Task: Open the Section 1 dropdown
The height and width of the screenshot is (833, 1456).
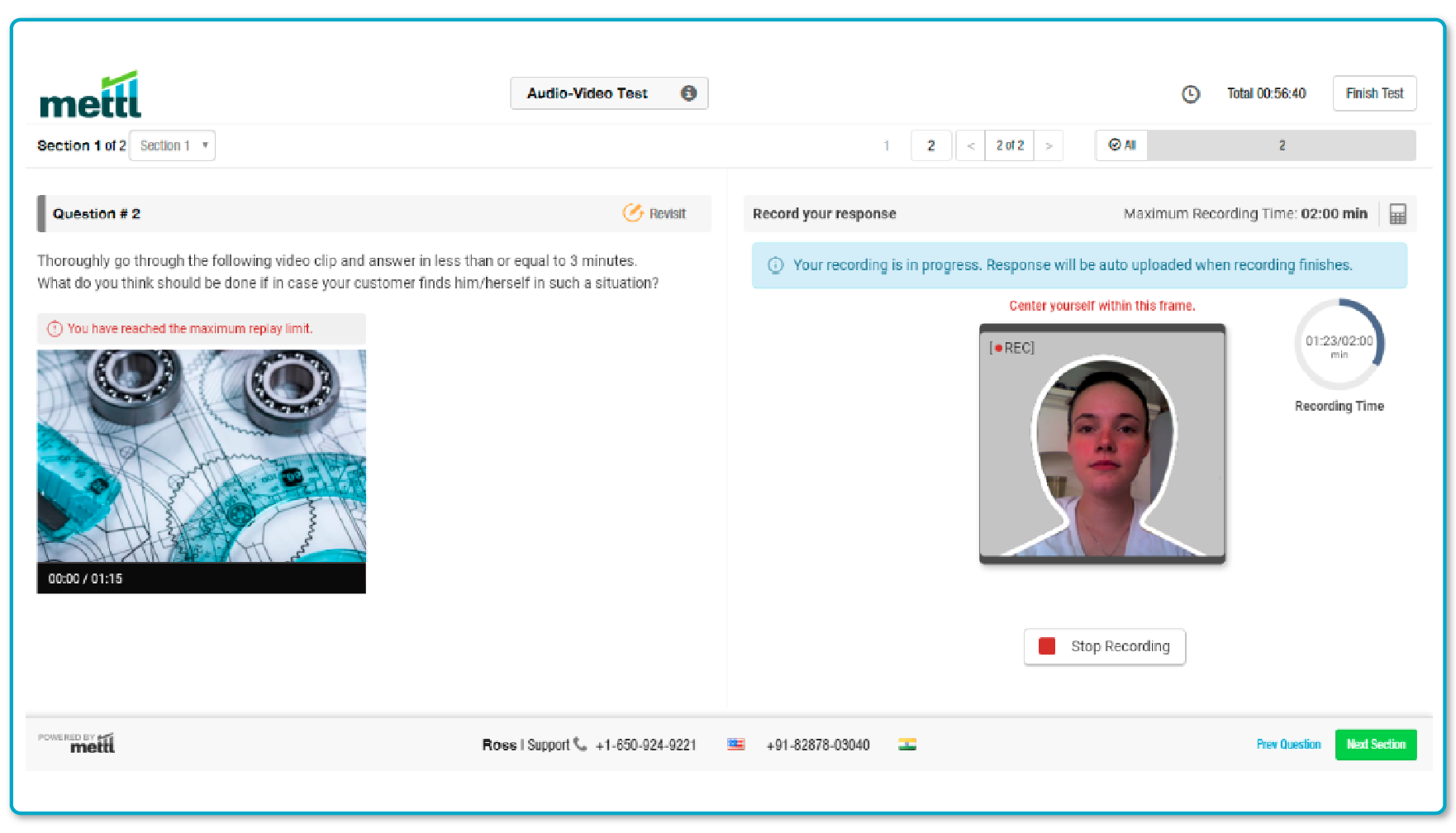Action: [x=173, y=145]
